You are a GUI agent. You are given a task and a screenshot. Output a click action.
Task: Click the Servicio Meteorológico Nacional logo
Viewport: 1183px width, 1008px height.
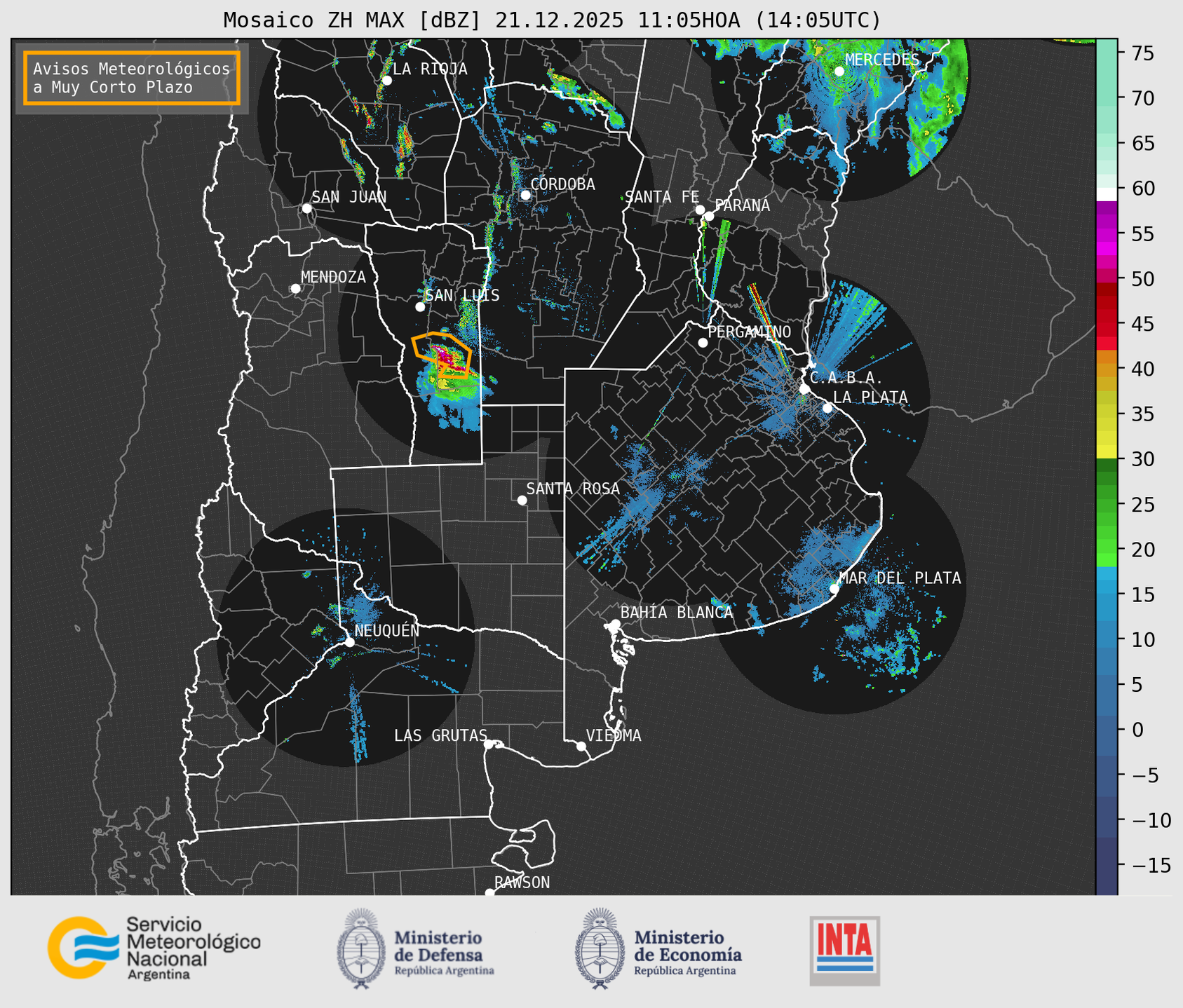[x=154, y=948]
